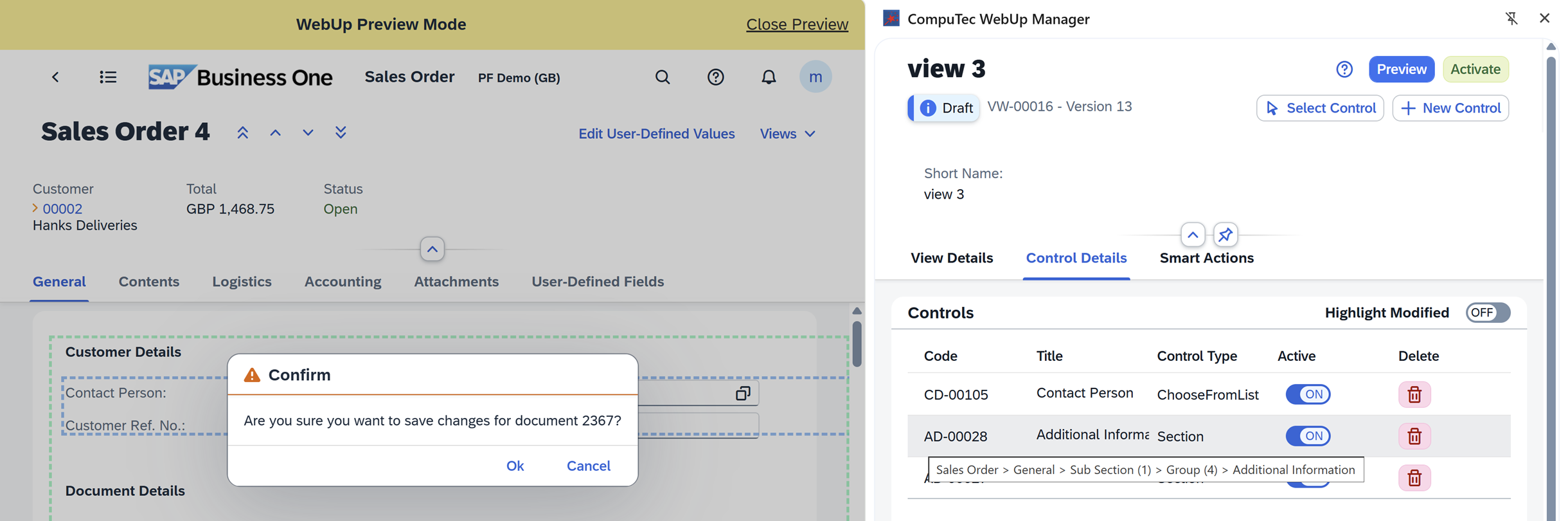Close the WebUp Manager panel
The image size is (1568, 521).
(1545, 18)
